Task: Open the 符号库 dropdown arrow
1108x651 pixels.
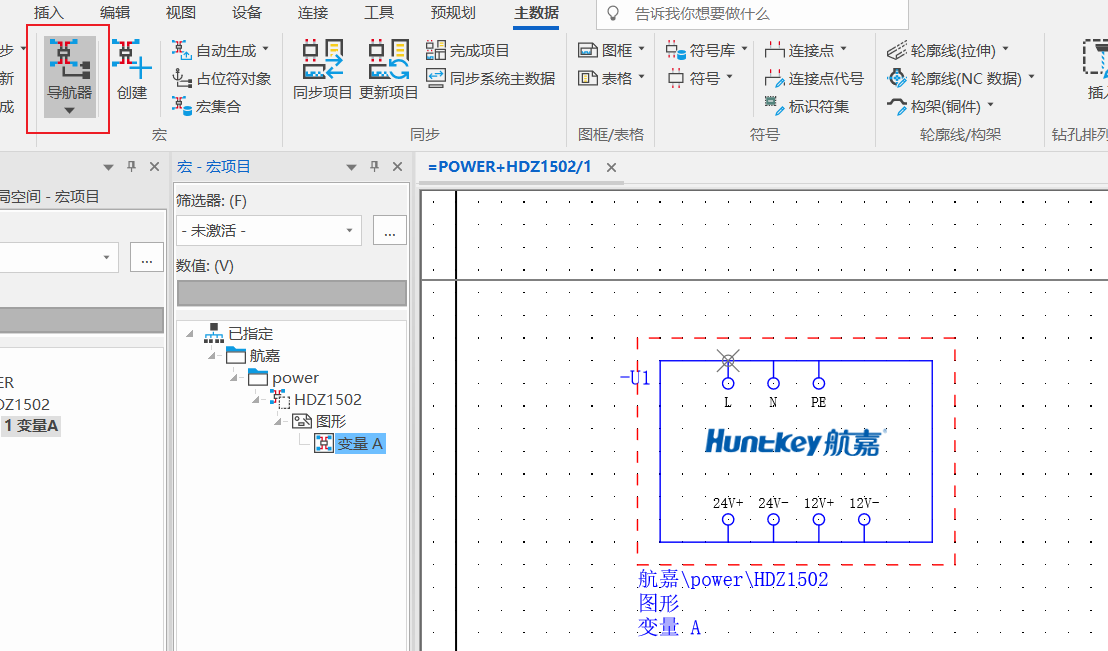Action: (x=745, y=49)
